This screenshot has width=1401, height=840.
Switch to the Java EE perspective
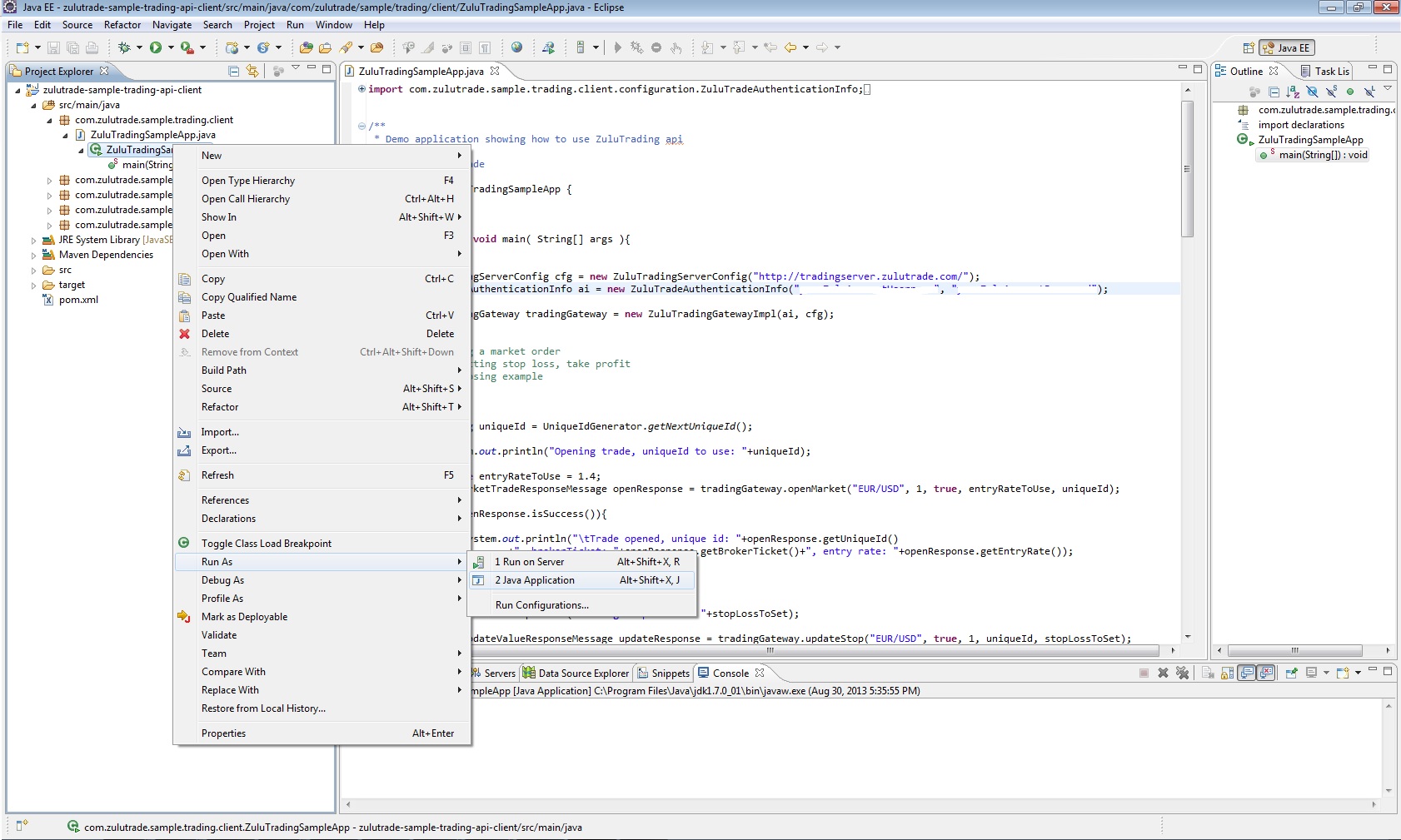[1287, 48]
